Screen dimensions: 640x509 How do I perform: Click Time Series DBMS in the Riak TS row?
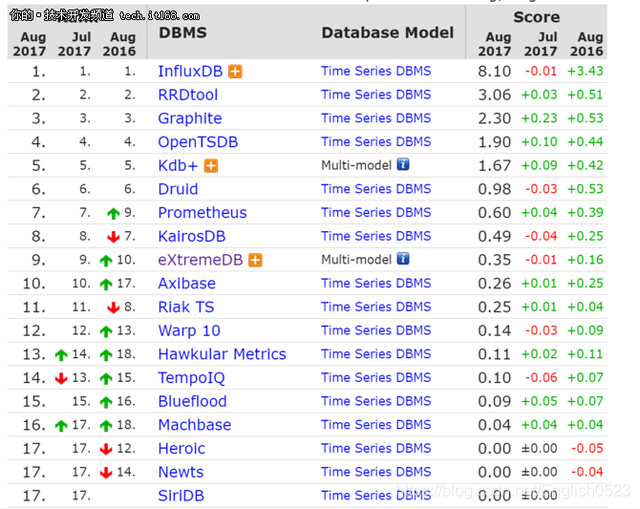[376, 307]
